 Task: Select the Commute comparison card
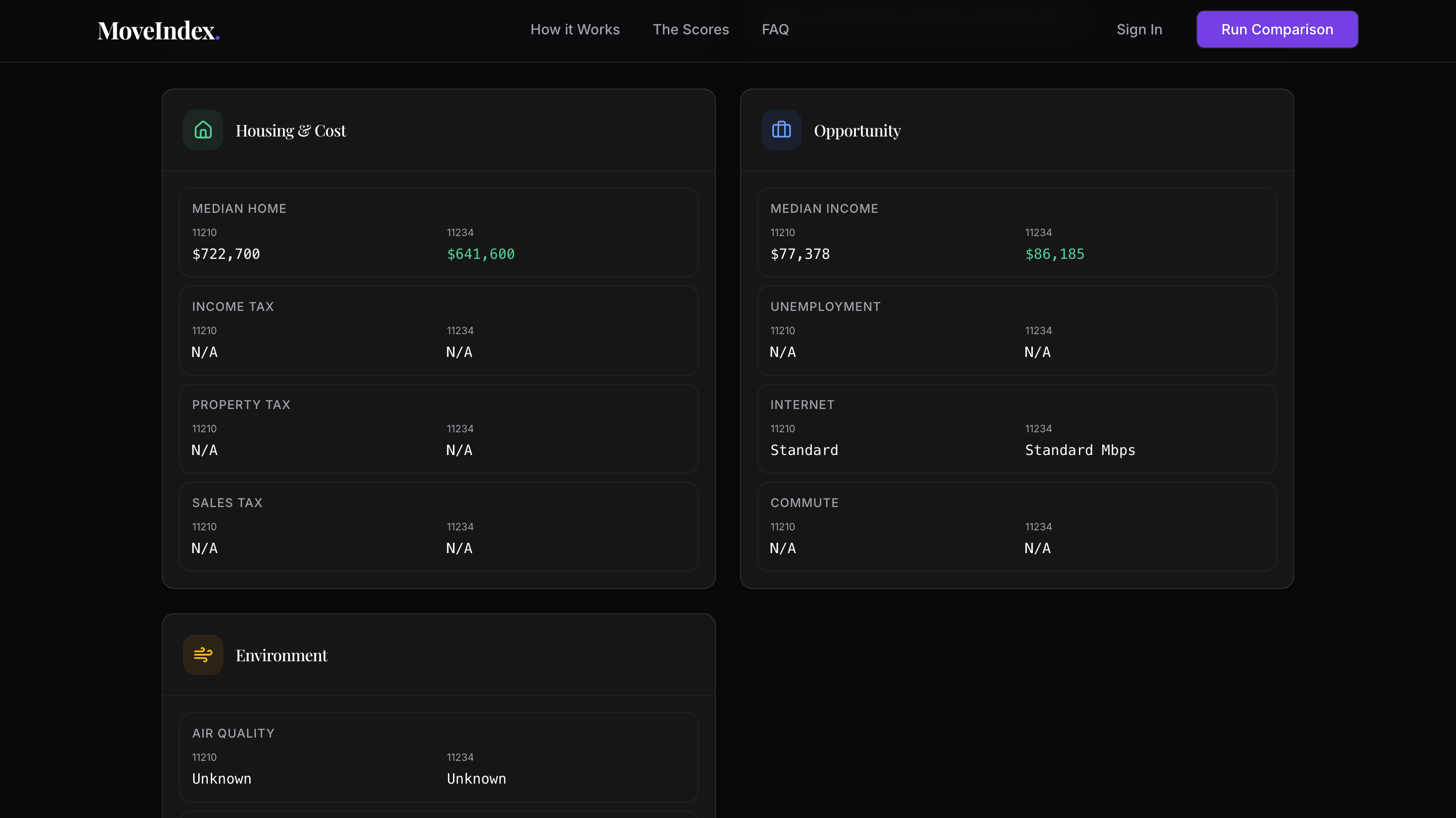(x=1016, y=527)
